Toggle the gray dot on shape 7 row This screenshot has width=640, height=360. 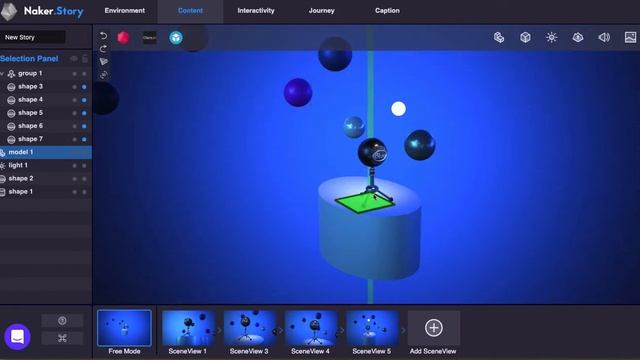click(74, 139)
